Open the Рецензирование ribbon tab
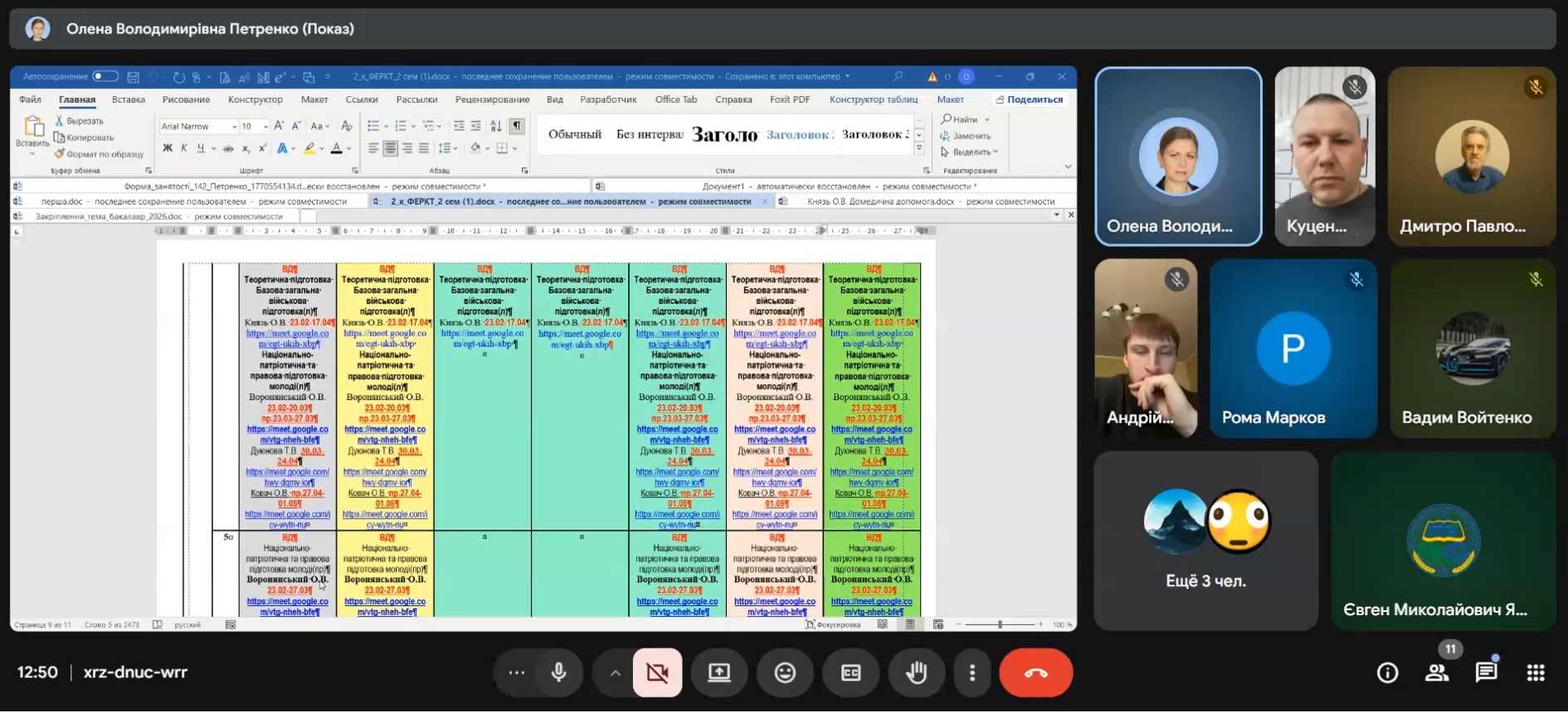Image resolution: width=1568 pixels, height=713 pixels. coord(492,99)
